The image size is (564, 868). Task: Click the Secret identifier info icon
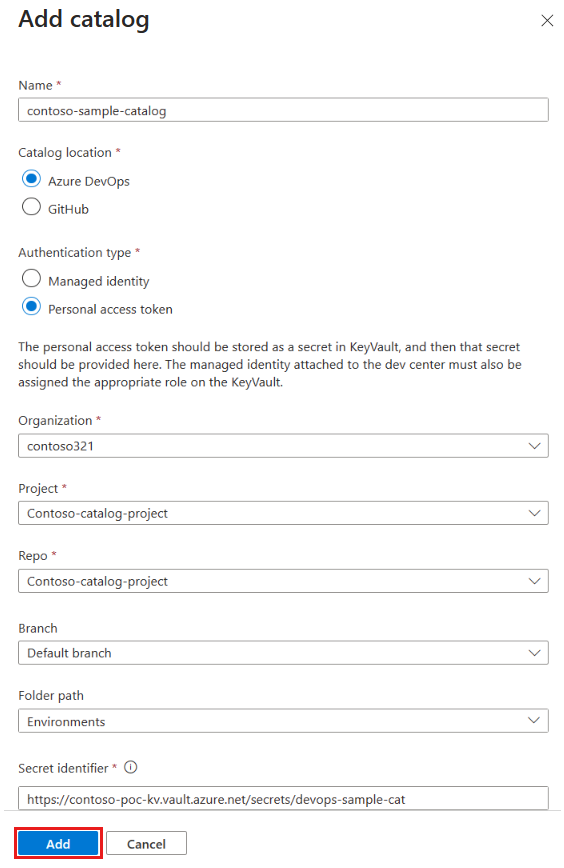point(131,767)
